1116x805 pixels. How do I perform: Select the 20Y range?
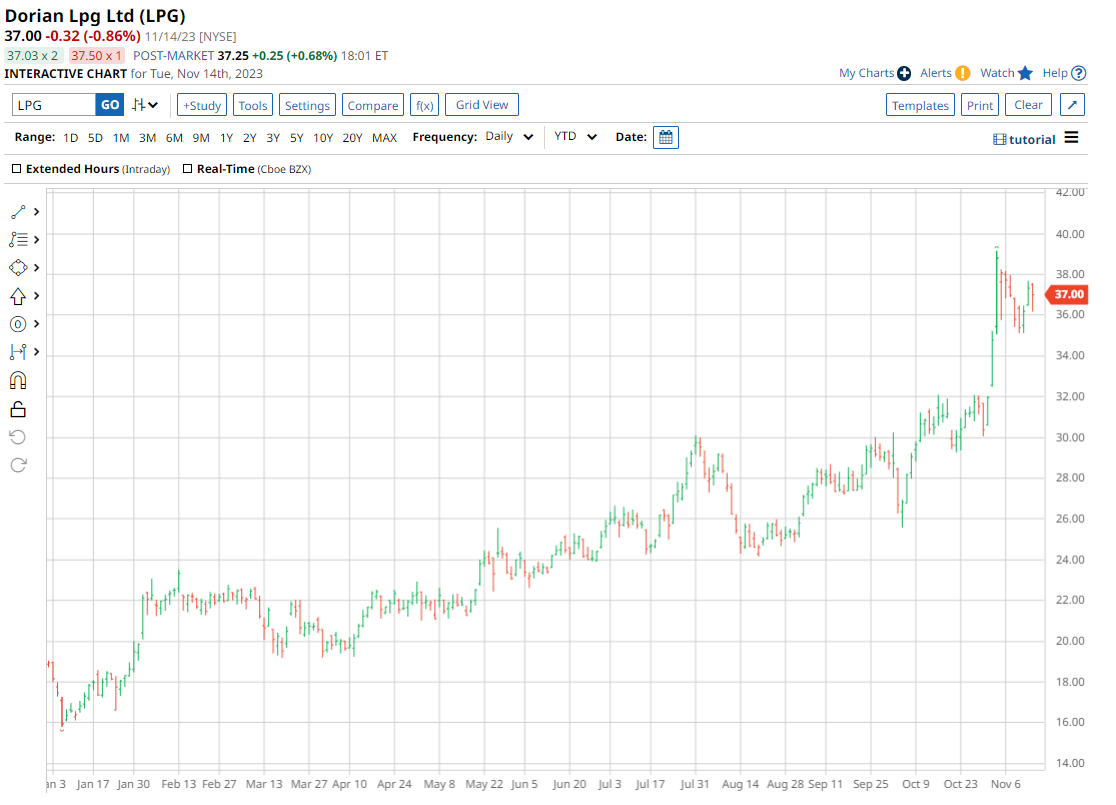pyautogui.click(x=352, y=138)
